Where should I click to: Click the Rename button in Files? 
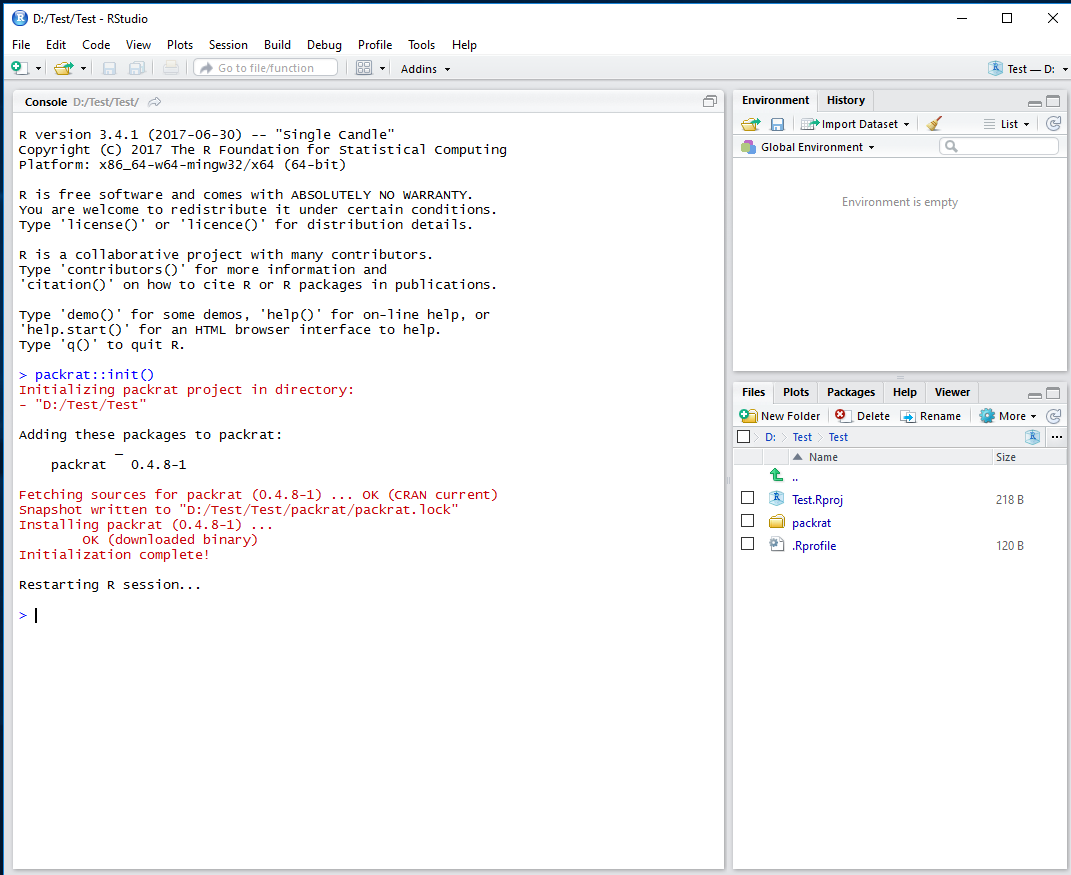930,416
